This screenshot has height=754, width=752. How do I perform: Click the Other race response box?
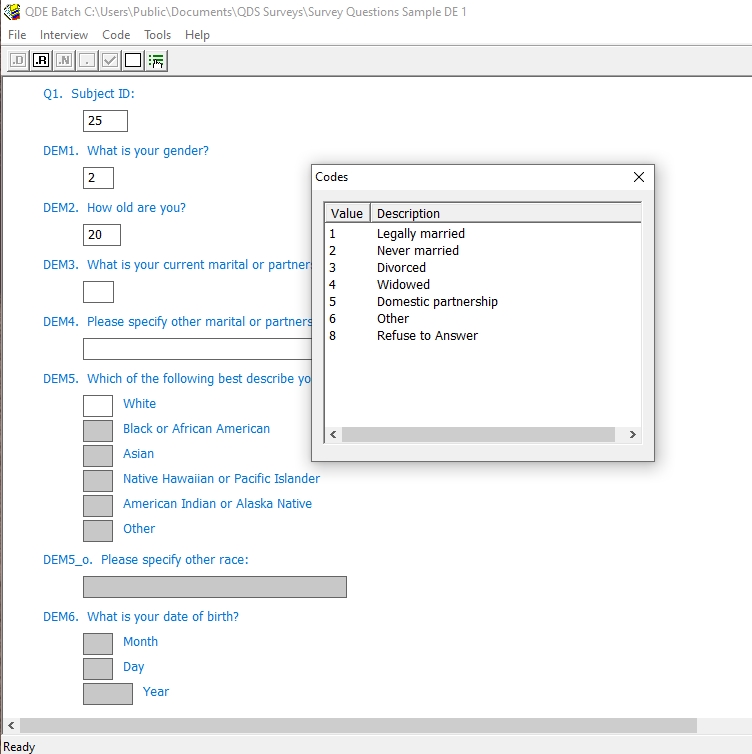click(x=98, y=531)
